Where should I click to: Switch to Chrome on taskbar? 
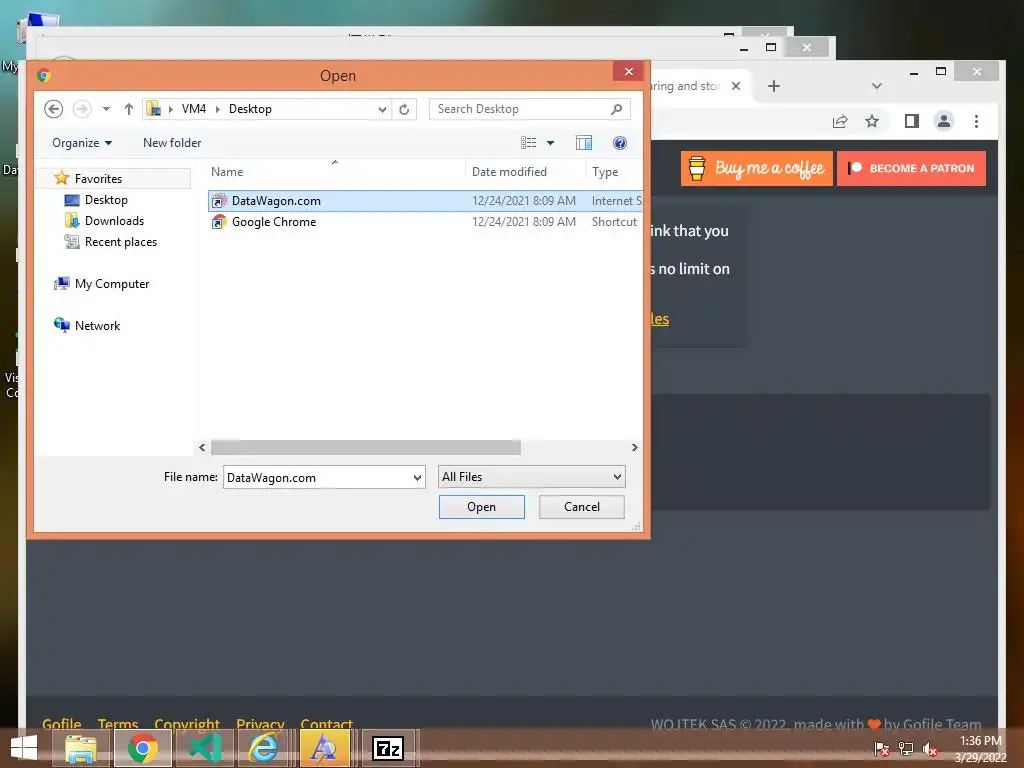(x=142, y=748)
